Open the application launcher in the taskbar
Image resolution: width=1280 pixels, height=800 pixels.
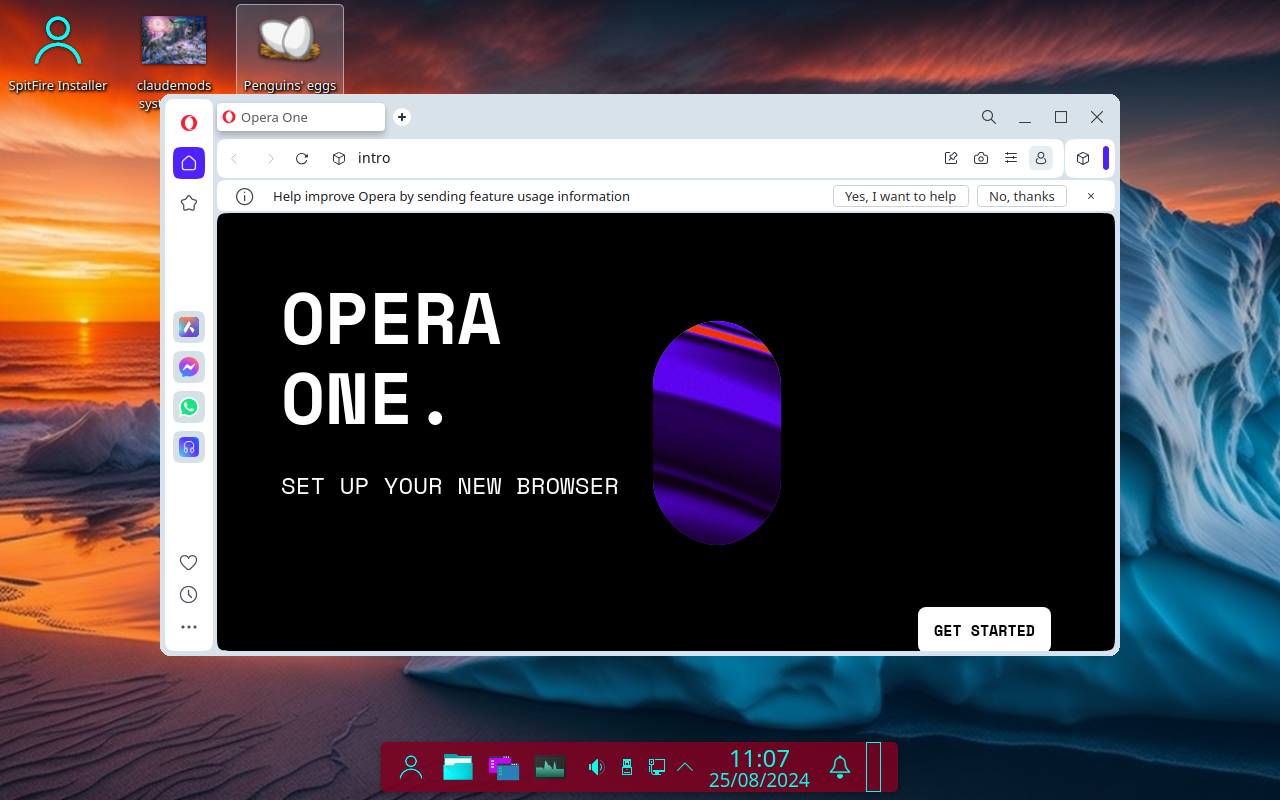[411, 767]
